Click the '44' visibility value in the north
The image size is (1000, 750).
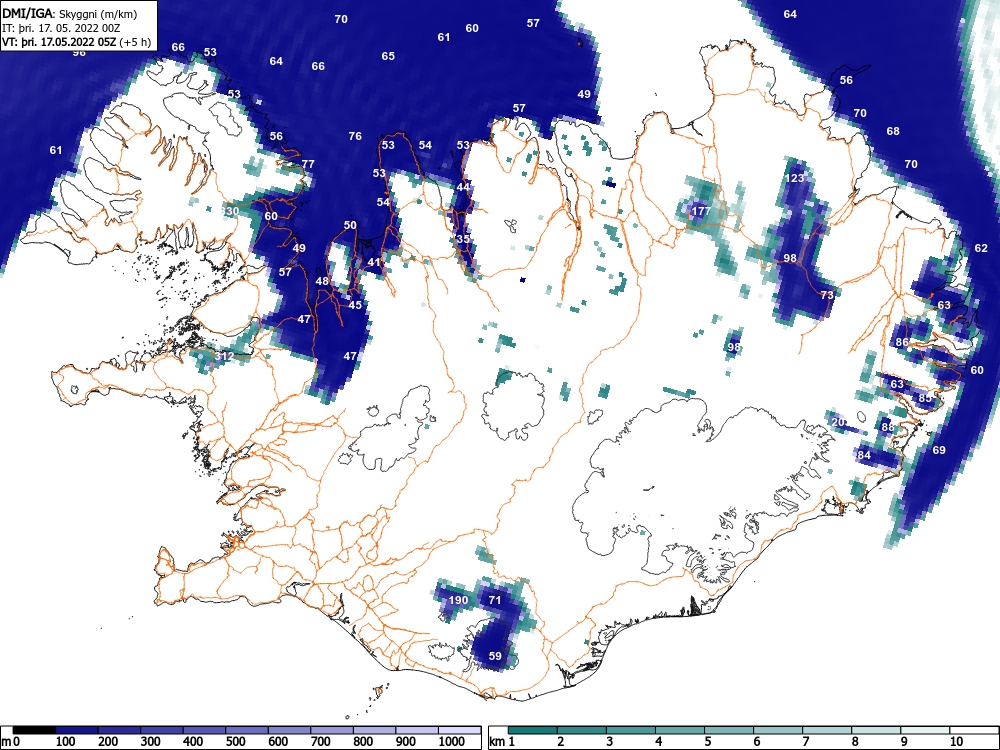(x=463, y=187)
